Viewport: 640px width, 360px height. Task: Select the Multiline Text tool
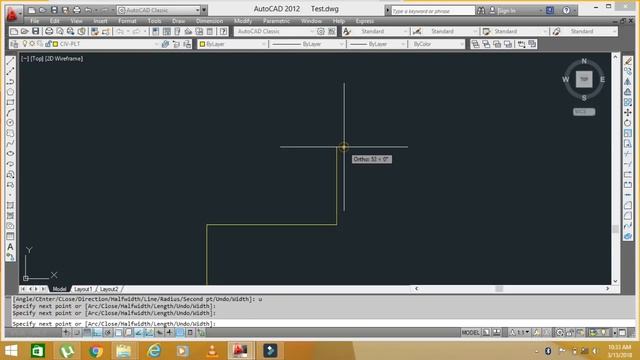click(x=11, y=247)
